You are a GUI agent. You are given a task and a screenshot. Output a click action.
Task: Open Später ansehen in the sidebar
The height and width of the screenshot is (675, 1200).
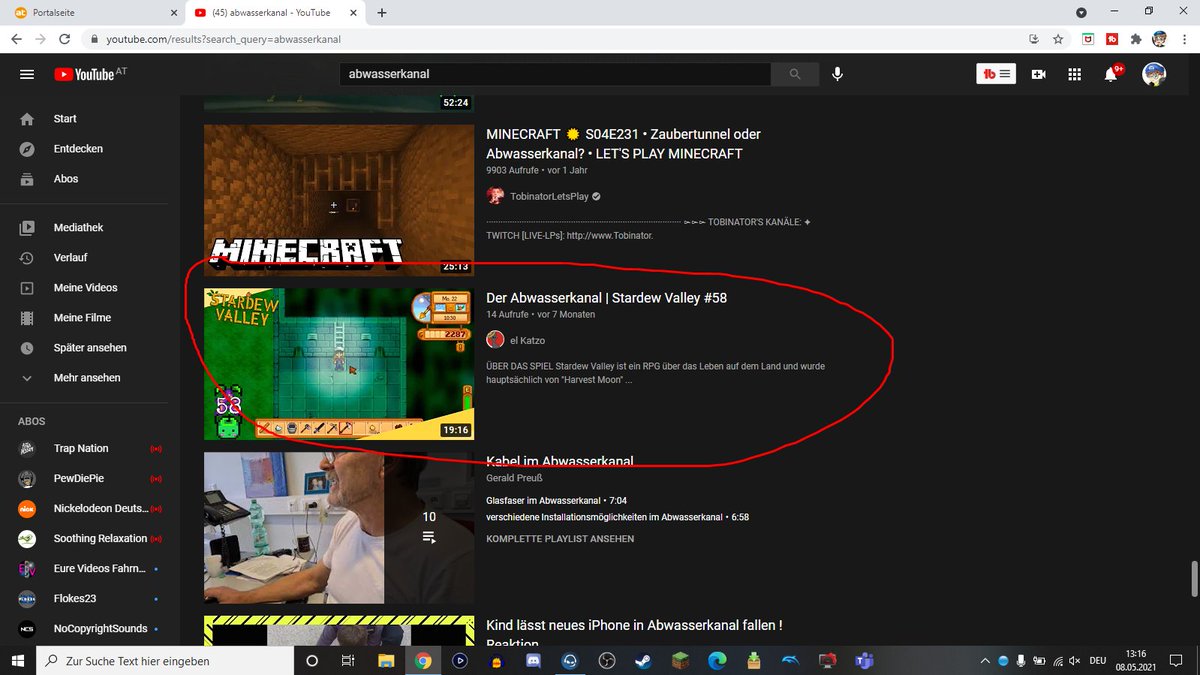coord(90,347)
